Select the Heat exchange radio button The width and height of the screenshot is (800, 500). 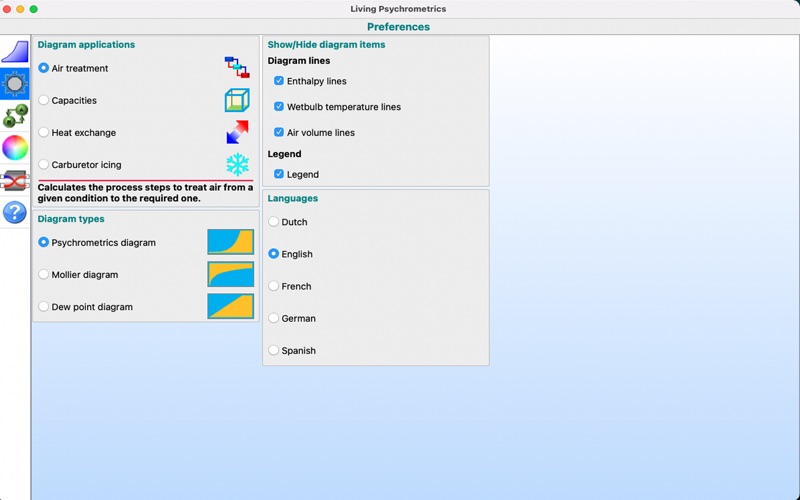pos(43,132)
